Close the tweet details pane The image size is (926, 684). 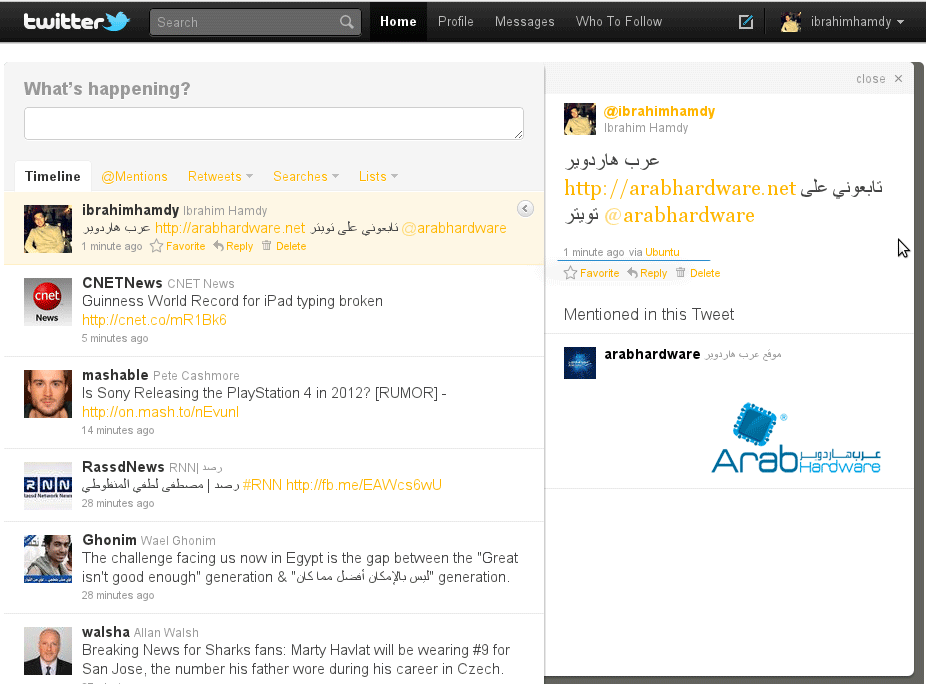(x=879, y=79)
